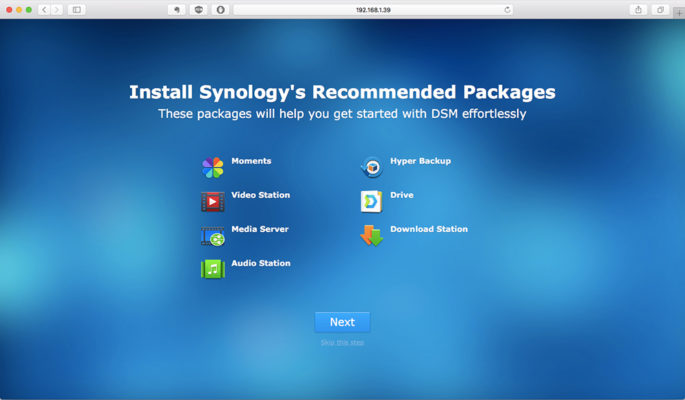Open a new tab with plus button
685x400 pixels.
679,13
